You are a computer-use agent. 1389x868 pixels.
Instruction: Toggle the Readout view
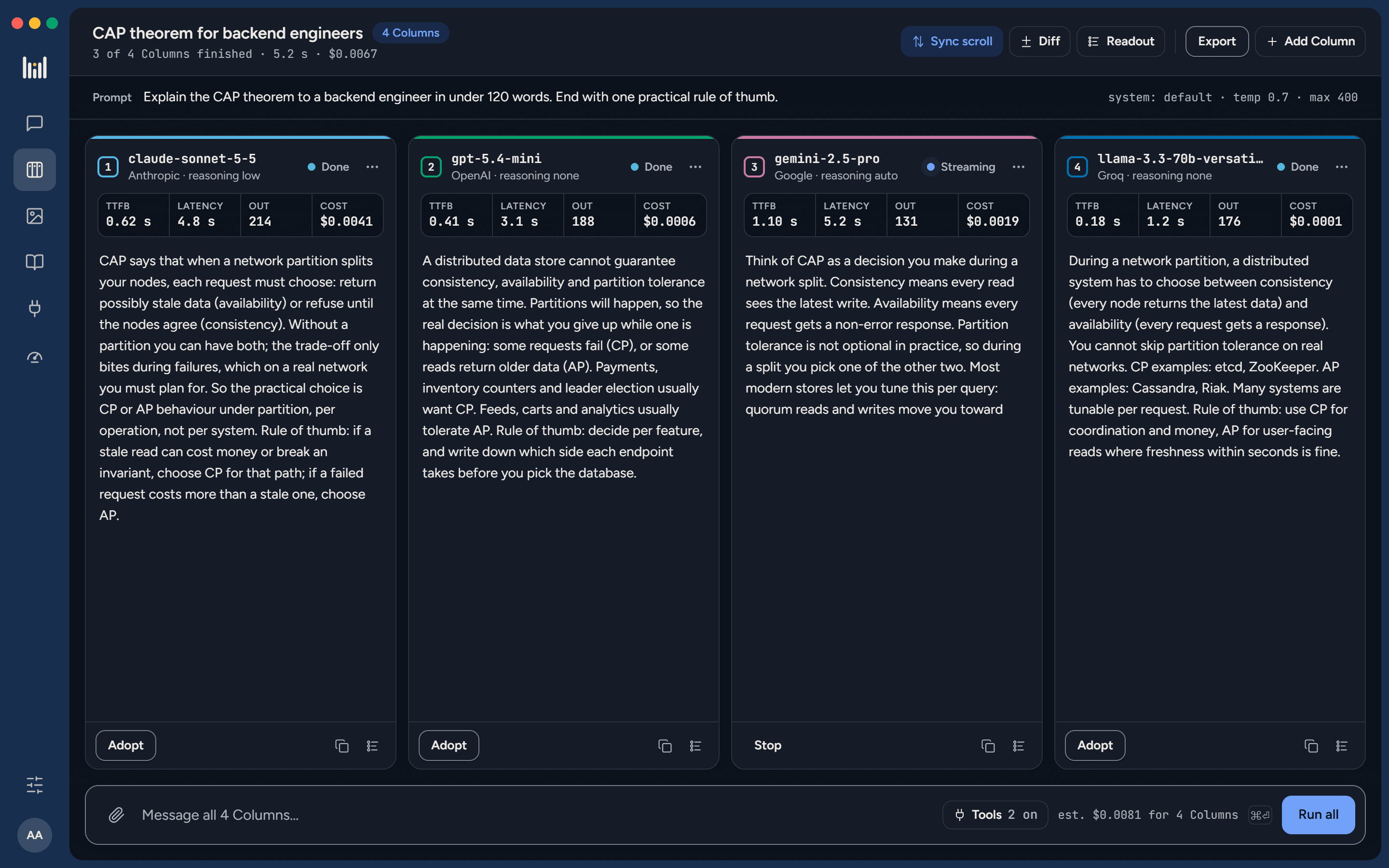[1120, 41]
